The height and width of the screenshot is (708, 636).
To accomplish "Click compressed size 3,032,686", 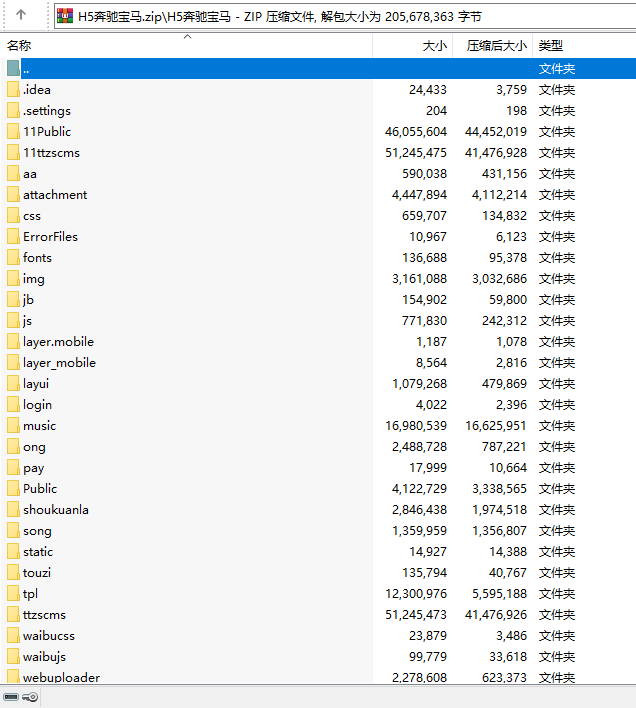I will [x=499, y=279].
